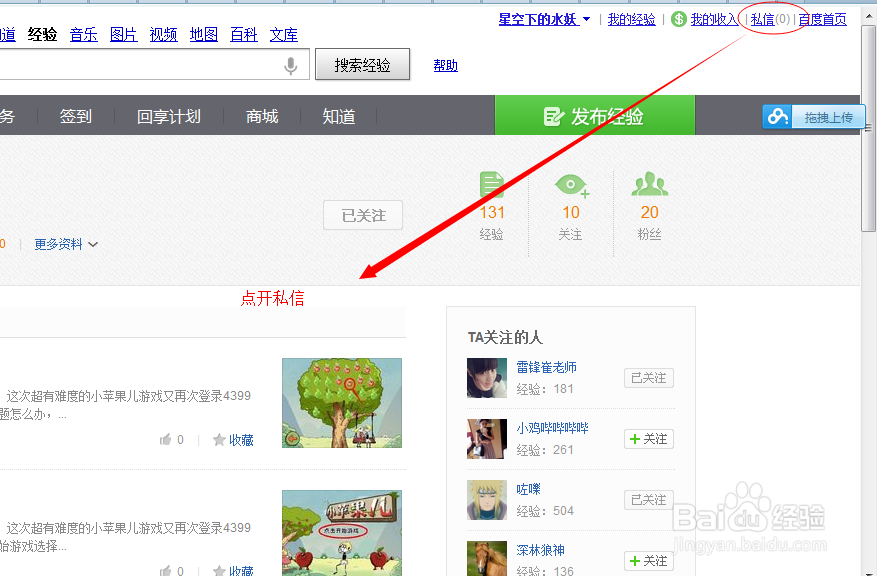Select 经验 in the top tabs
Viewport: 877px width, 576px height.
43,35
